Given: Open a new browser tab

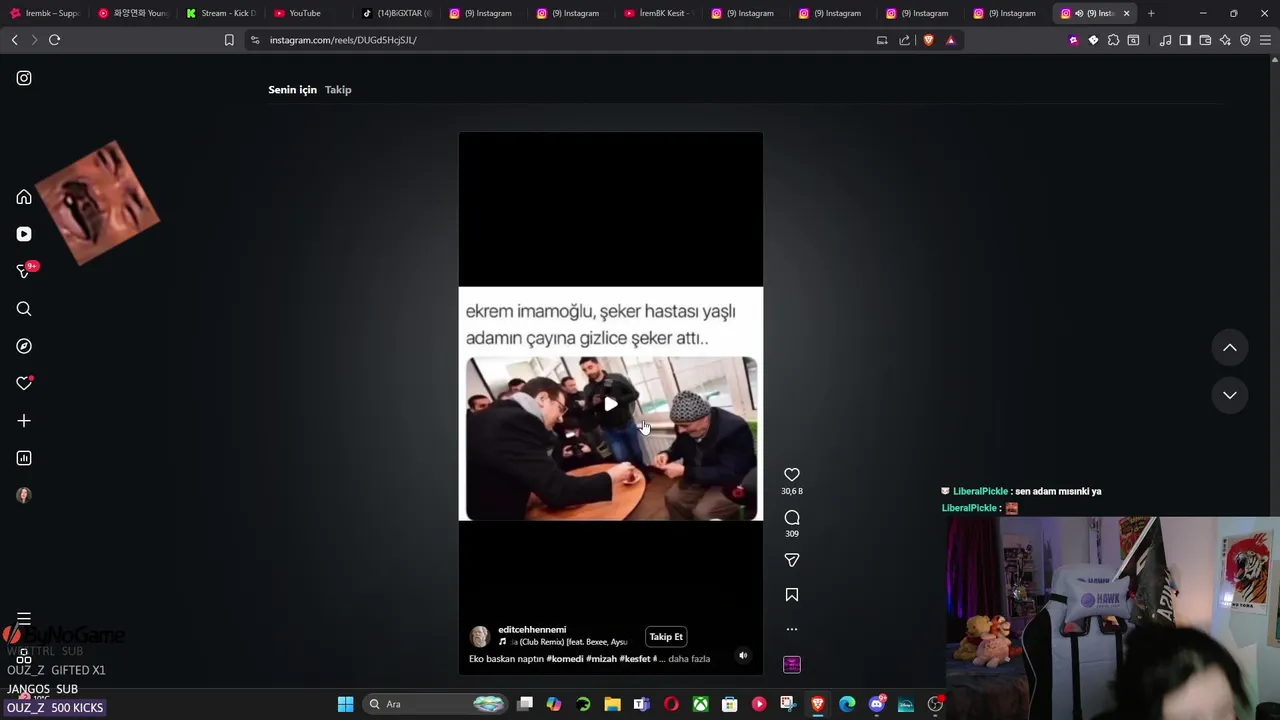Looking at the screenshot, I should tap(1151, 13).
